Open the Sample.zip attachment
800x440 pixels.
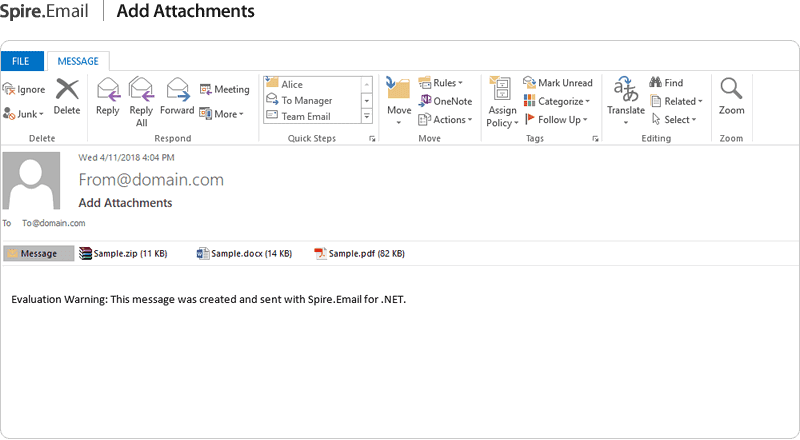click(123, 253)
